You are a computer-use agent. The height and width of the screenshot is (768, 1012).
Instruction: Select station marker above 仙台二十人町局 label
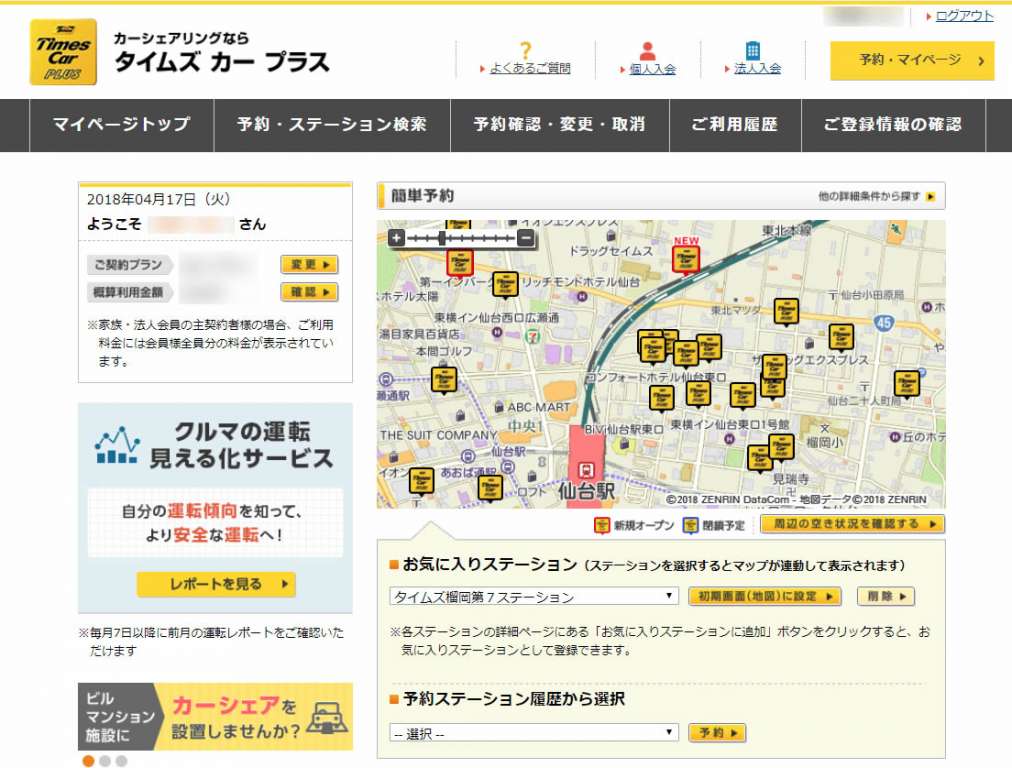coord(906,385)
